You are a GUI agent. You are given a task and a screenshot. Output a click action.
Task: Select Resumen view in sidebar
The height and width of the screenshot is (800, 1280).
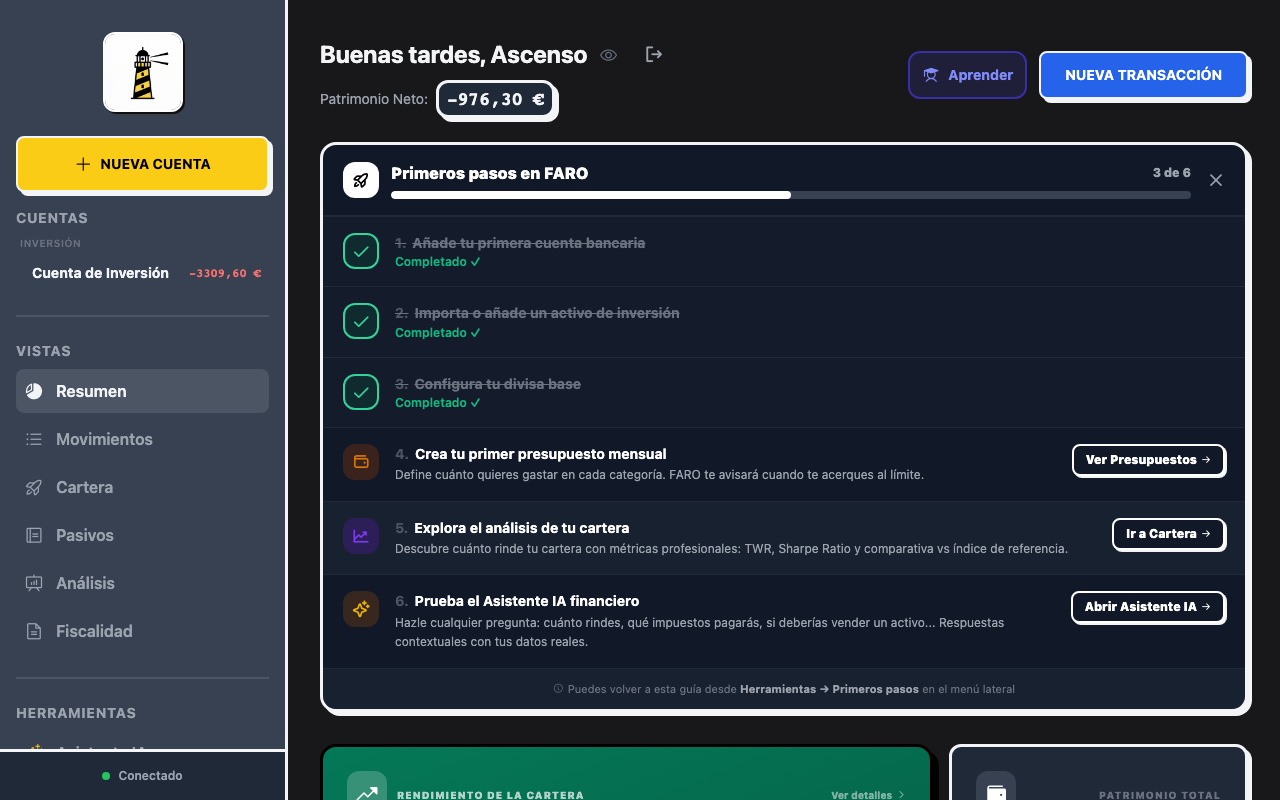point(142,391)
